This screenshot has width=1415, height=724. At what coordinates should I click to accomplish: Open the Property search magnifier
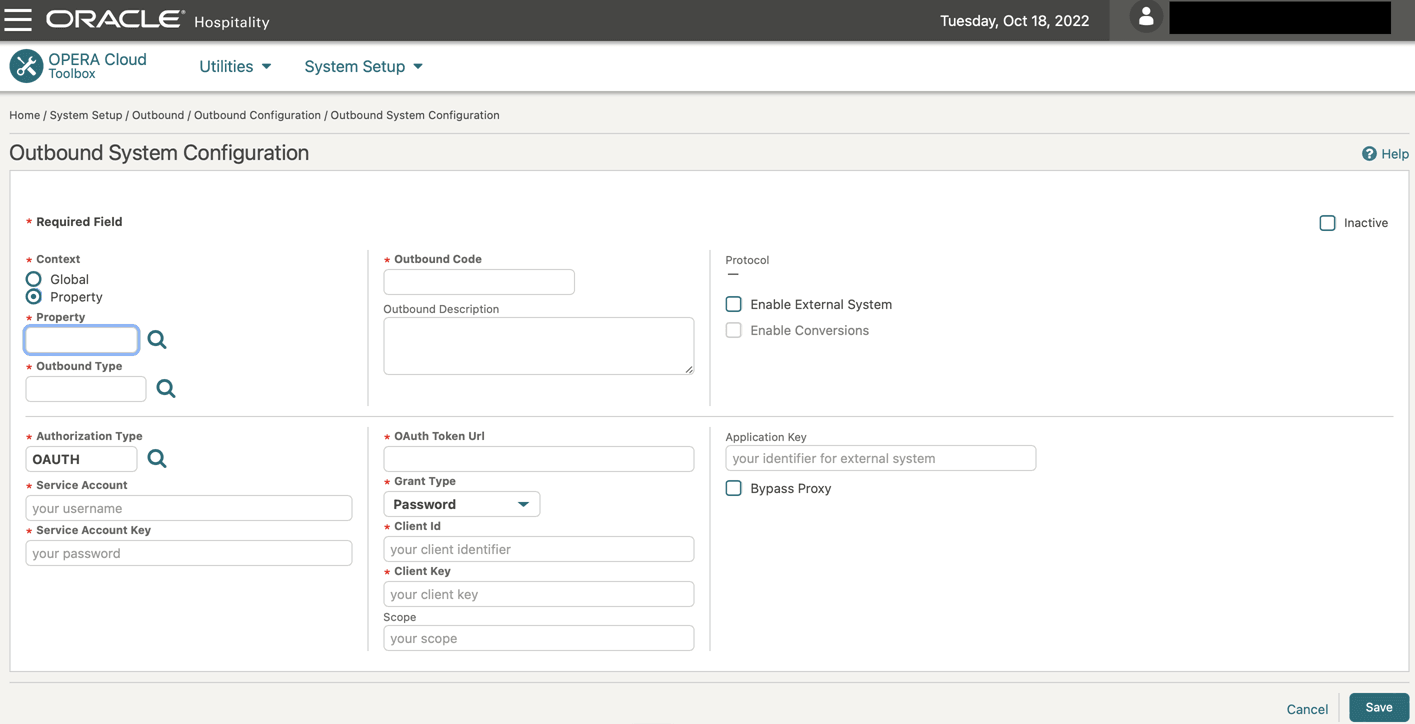[157, 339]
